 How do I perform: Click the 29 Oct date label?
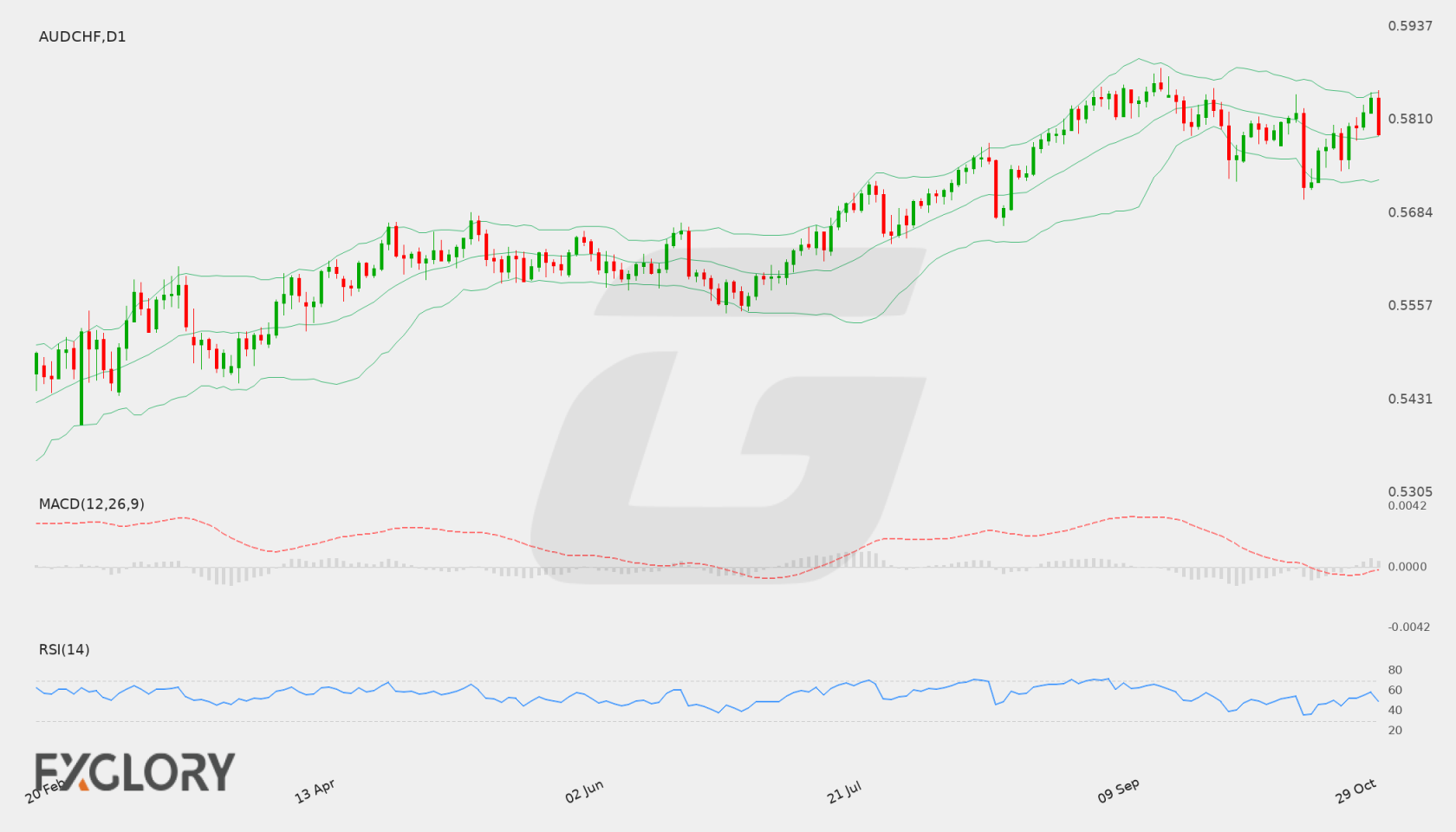(1355, 791)
